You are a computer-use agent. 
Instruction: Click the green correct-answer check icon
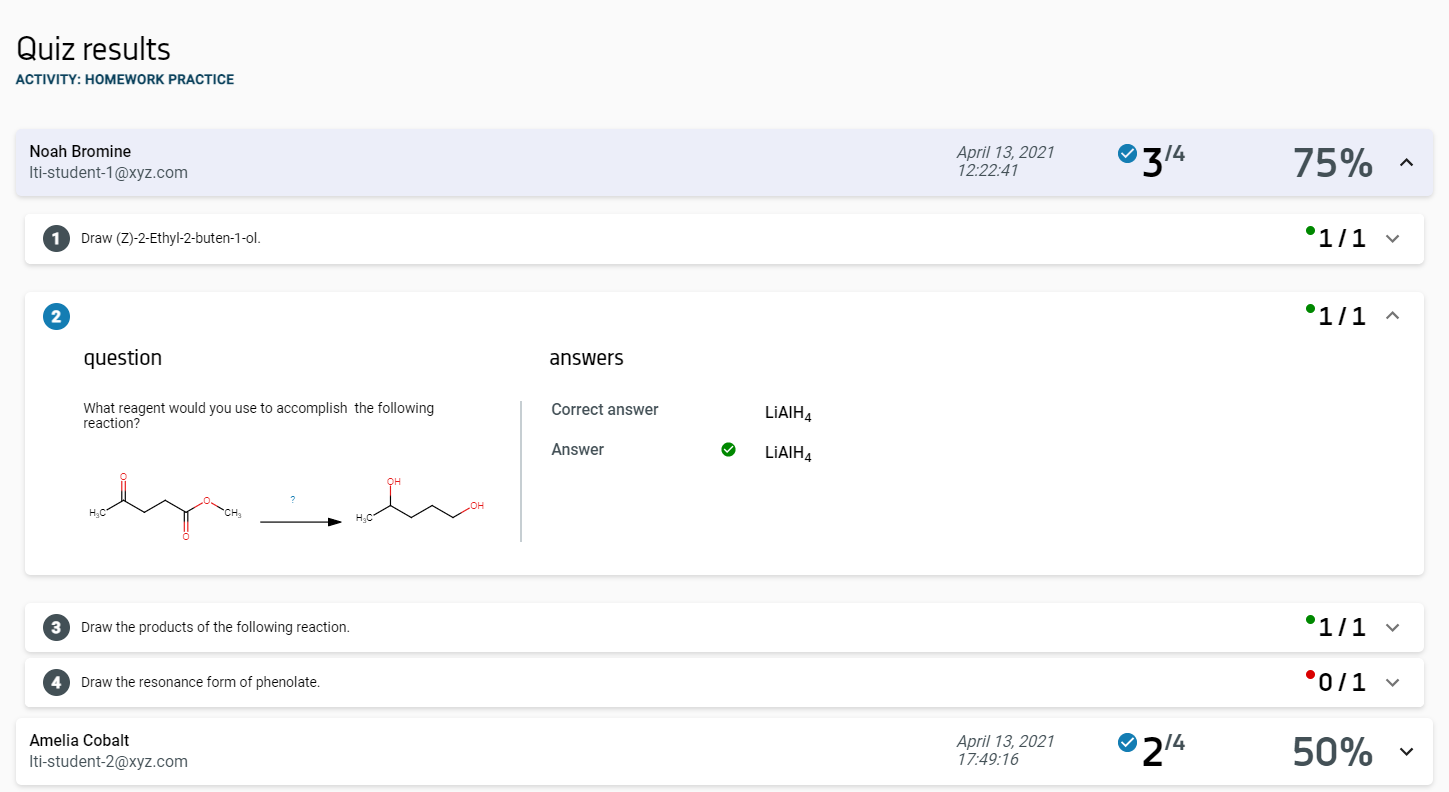tap(728, 450)
